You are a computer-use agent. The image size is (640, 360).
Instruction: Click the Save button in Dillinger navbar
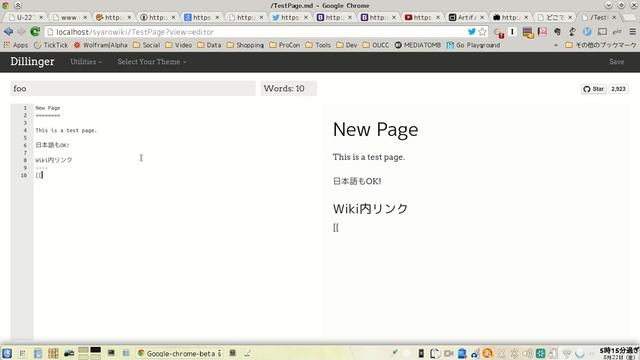(x=616, y=62)
